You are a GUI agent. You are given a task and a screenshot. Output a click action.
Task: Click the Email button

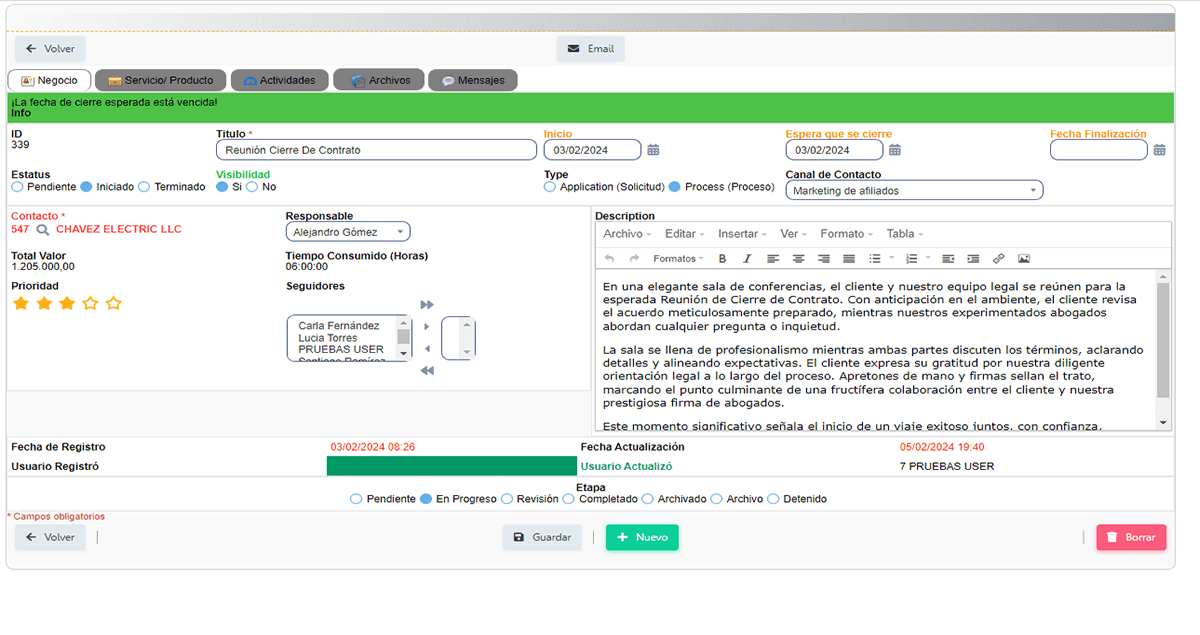click(591, 49)
